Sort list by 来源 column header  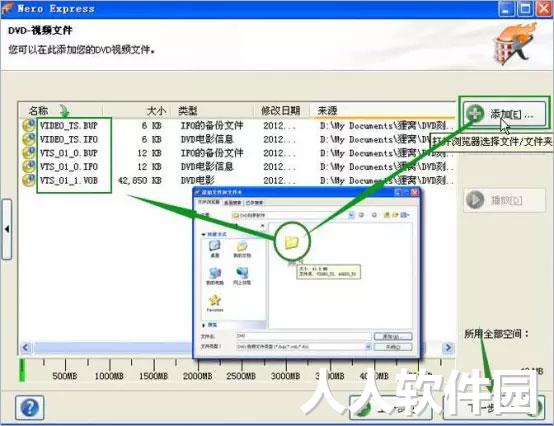tap(327, 111)
